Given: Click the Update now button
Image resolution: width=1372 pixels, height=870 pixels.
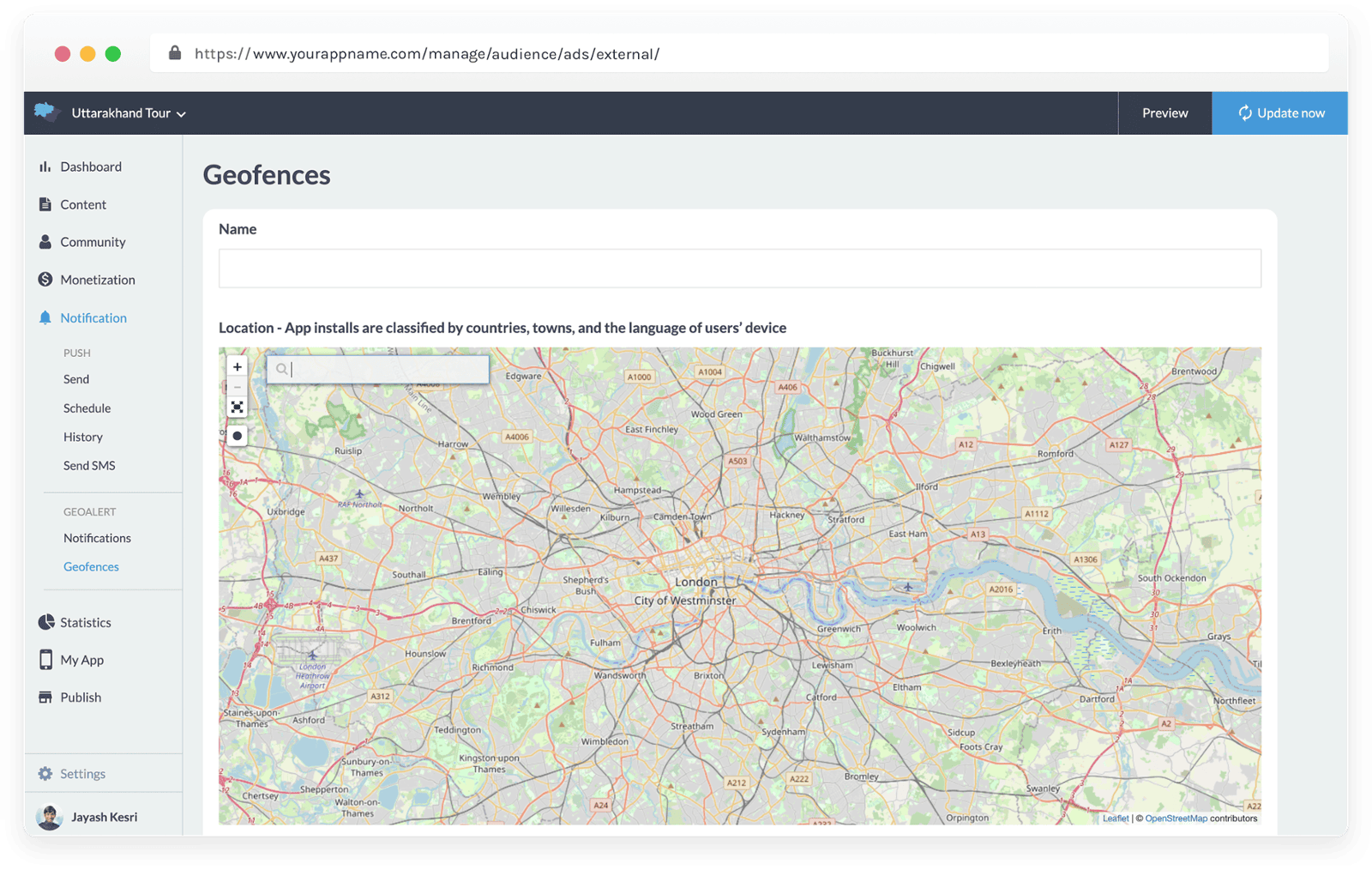Looking at the screenshot, I should tap(1280, 113).
